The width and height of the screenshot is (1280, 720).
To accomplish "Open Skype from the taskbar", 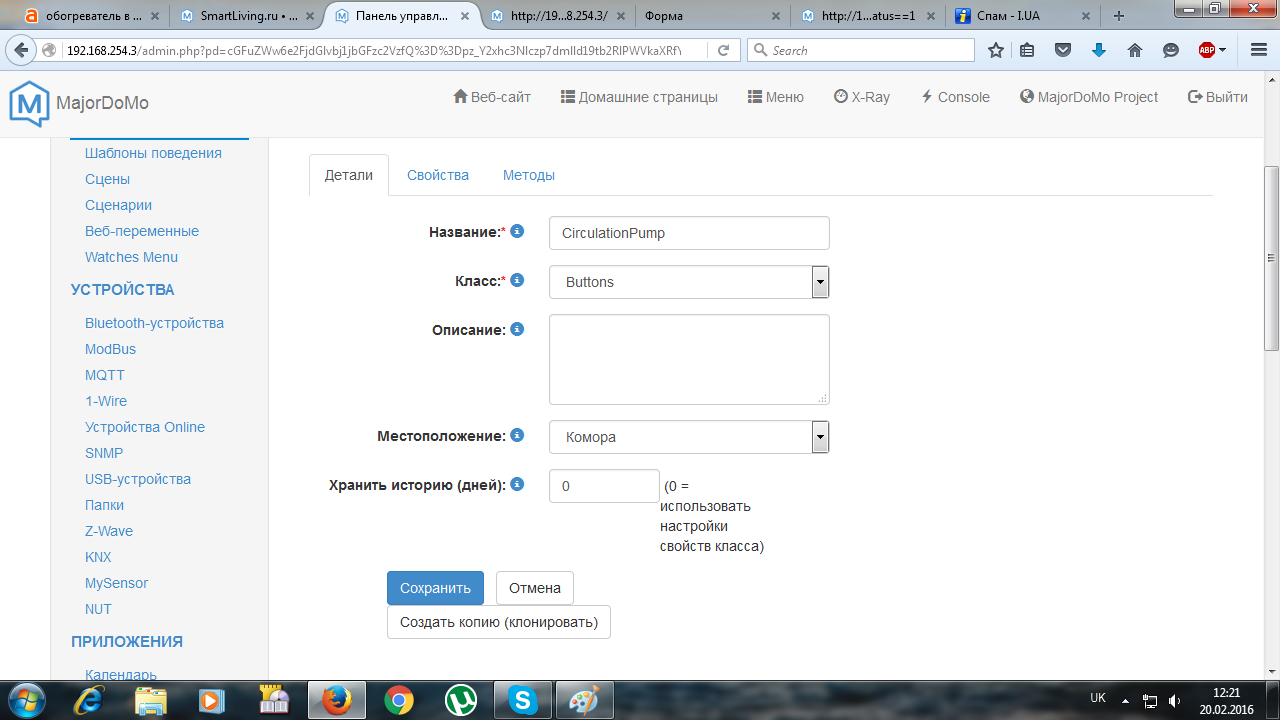I will [x=522, y=700].
